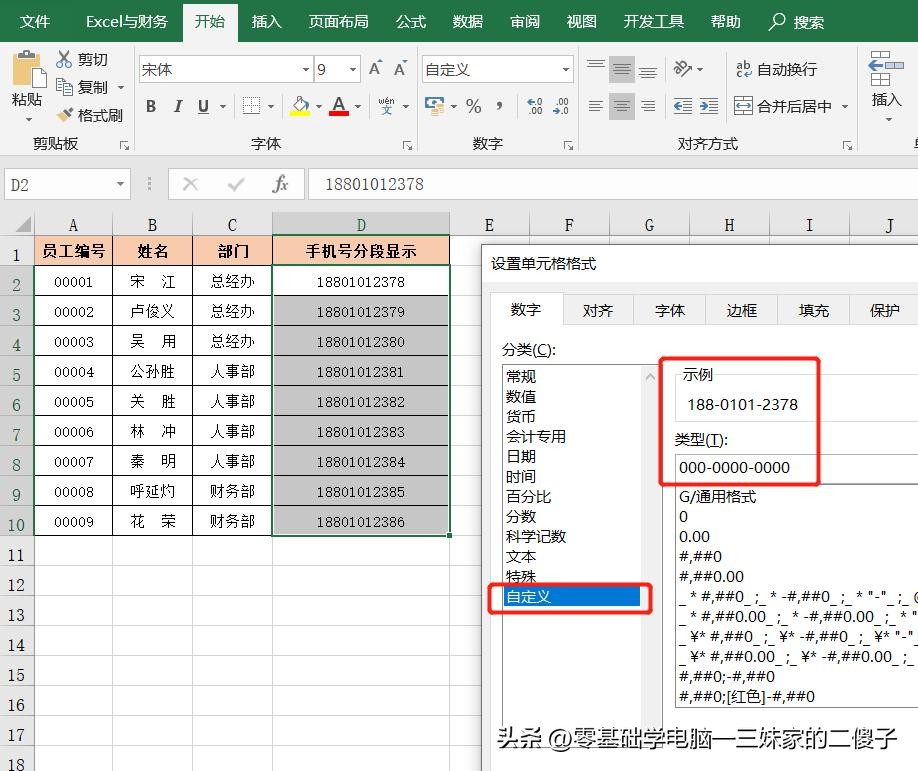This screenshot has width=918, height=771.
Task: Apply Percent Style number formatting
Action: 472,105
